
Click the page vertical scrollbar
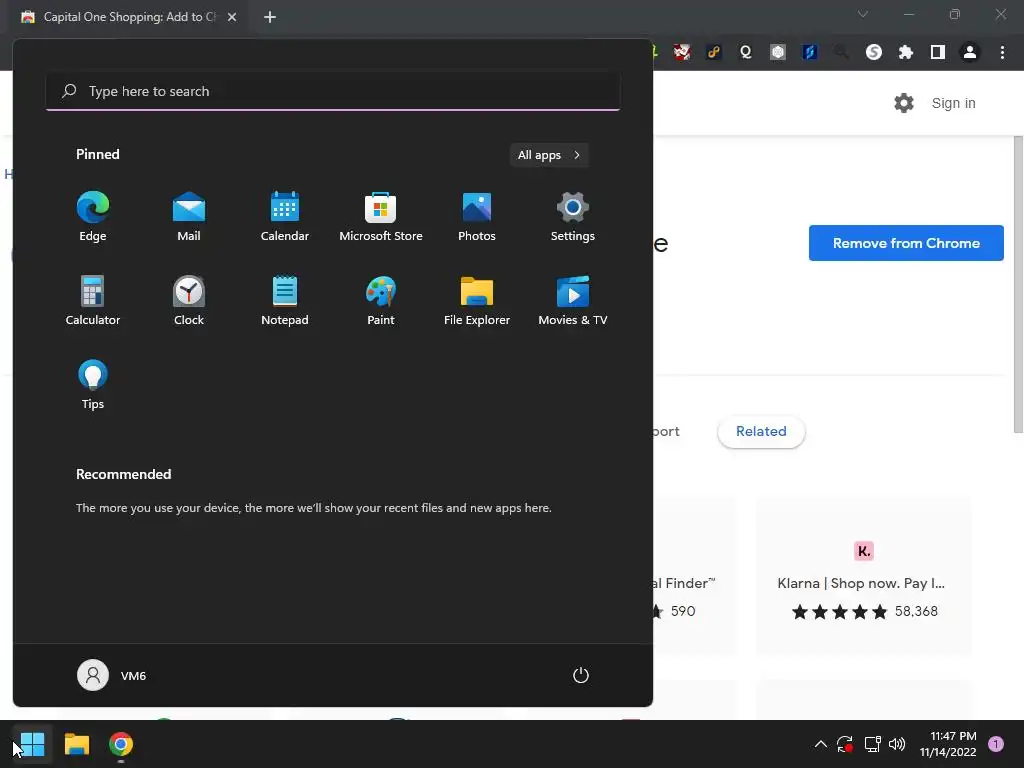[1018, 283]
